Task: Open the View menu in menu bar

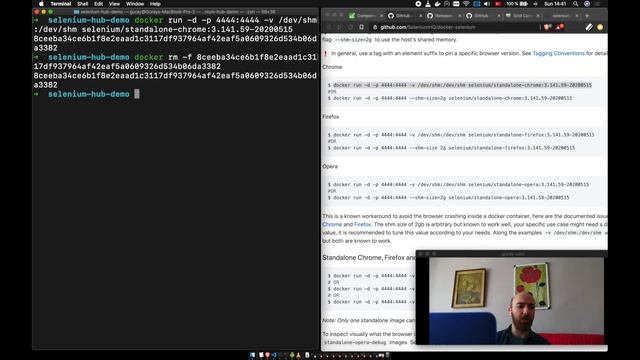Action: tap(114, 4)
